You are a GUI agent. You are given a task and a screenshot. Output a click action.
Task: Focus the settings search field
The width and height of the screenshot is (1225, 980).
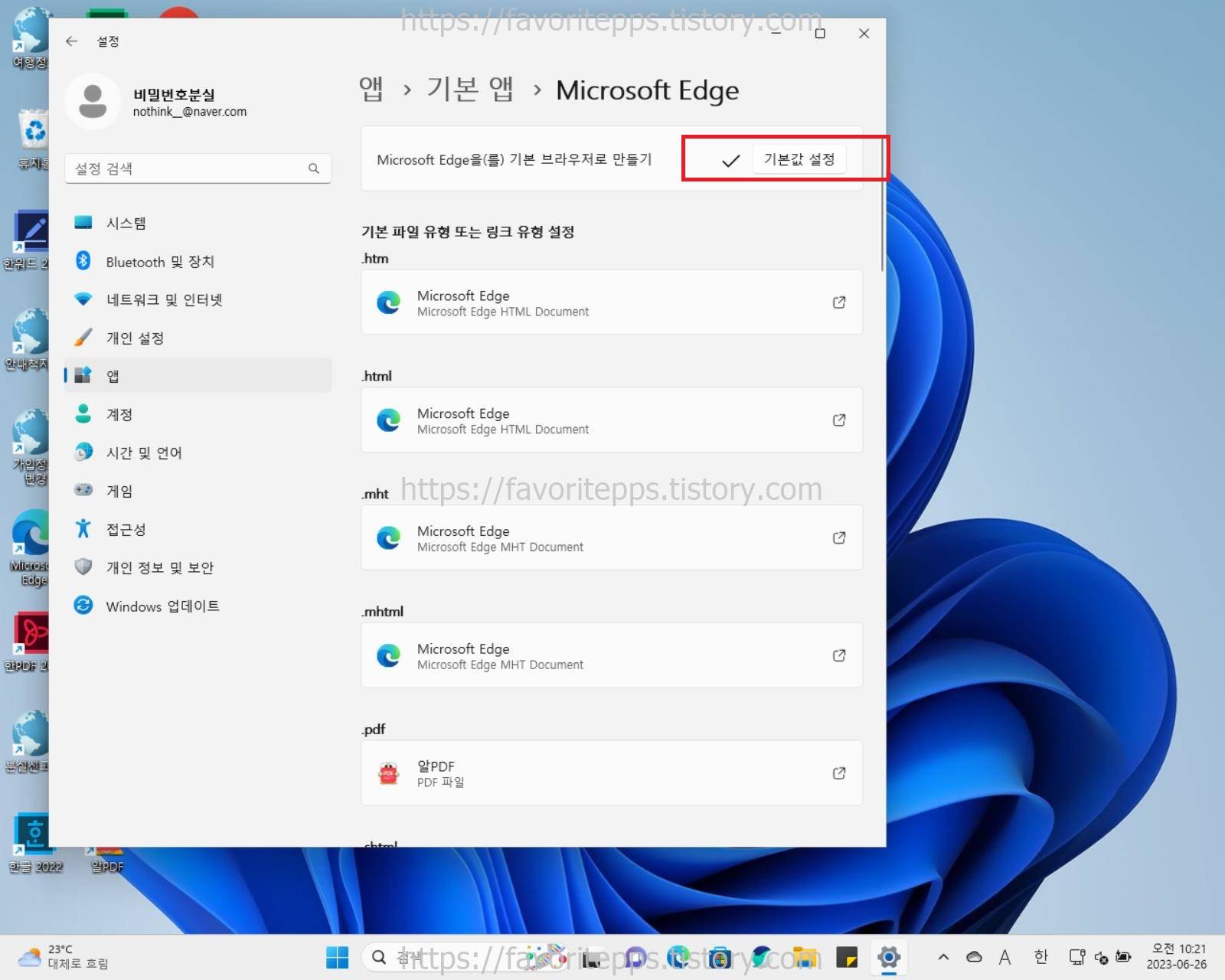click(x=198, y=168)
